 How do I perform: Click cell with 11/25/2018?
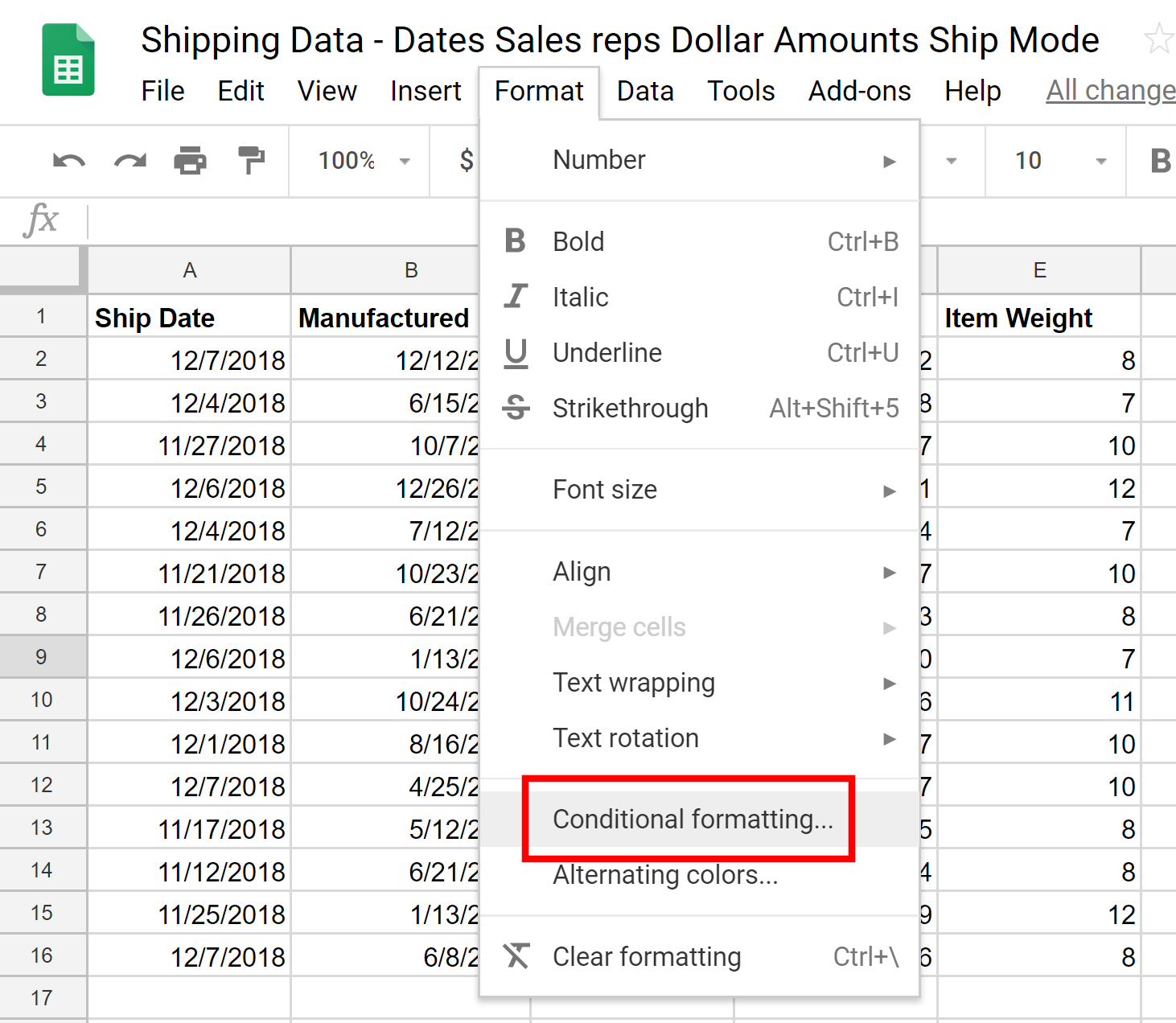click(189, 914)
